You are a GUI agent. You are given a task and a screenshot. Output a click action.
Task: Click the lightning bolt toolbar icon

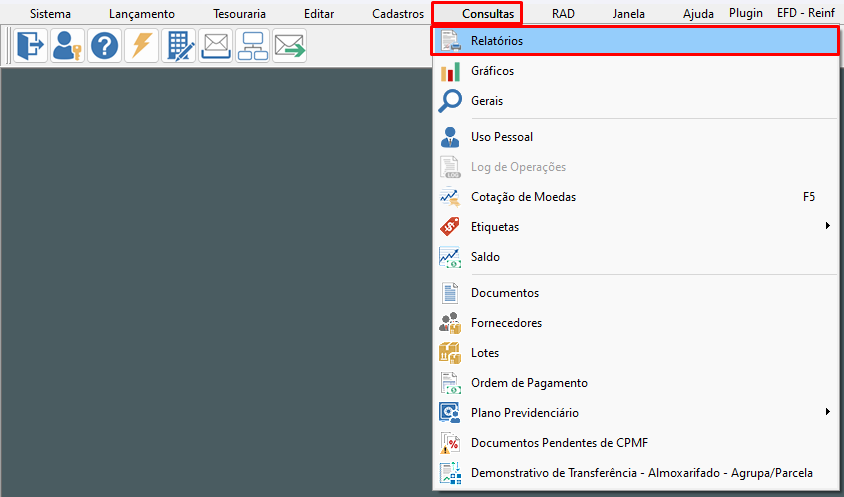[142, 46]
